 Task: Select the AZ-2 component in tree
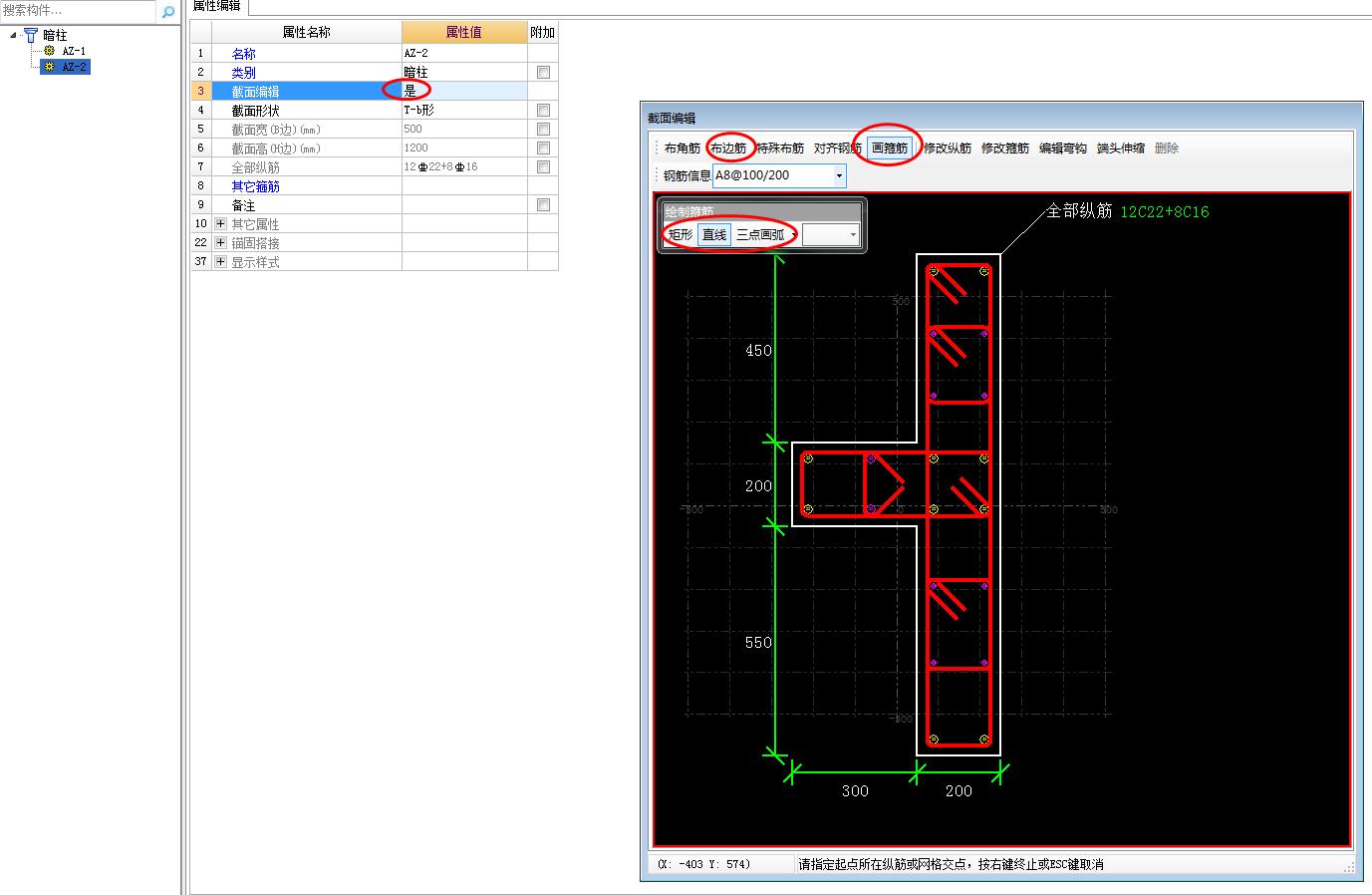click(74, 67)
